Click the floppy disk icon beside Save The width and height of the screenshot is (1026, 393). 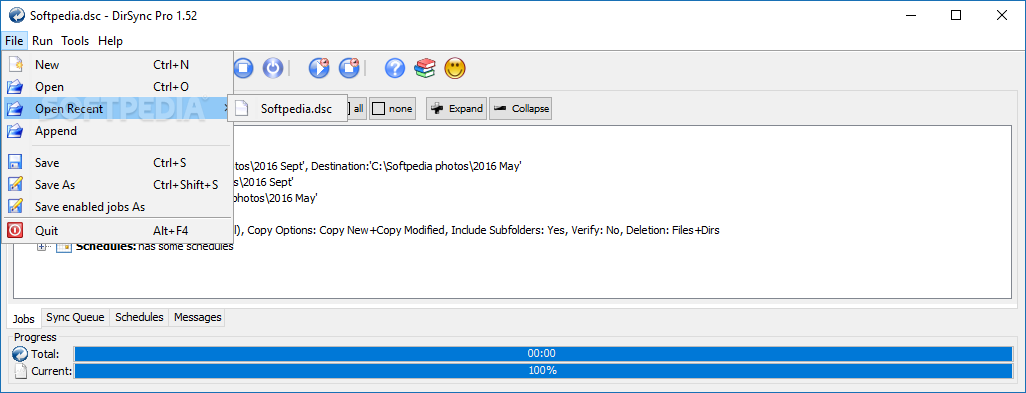coord(15,162)
